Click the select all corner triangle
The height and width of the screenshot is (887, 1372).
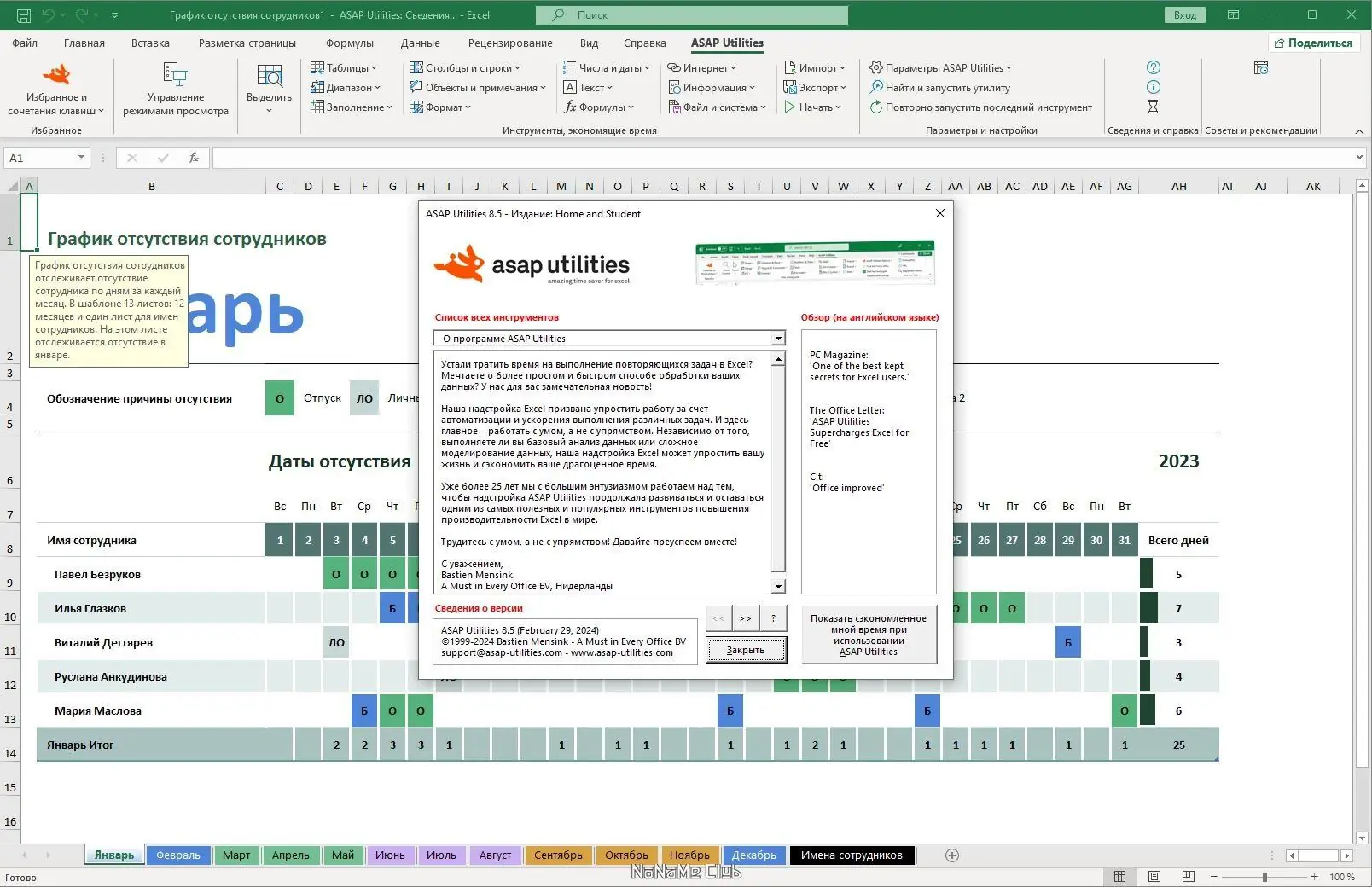click(13, 186)
